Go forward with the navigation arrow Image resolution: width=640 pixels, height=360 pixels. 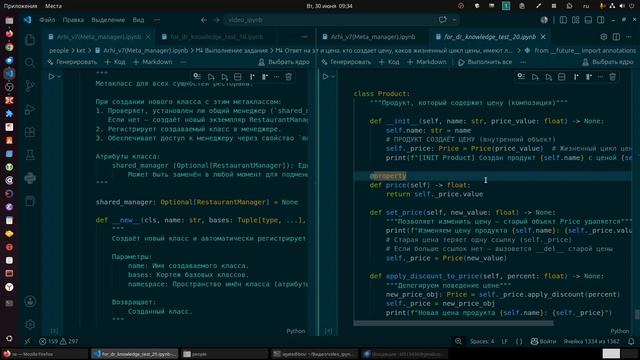click(x=216, y=20)
